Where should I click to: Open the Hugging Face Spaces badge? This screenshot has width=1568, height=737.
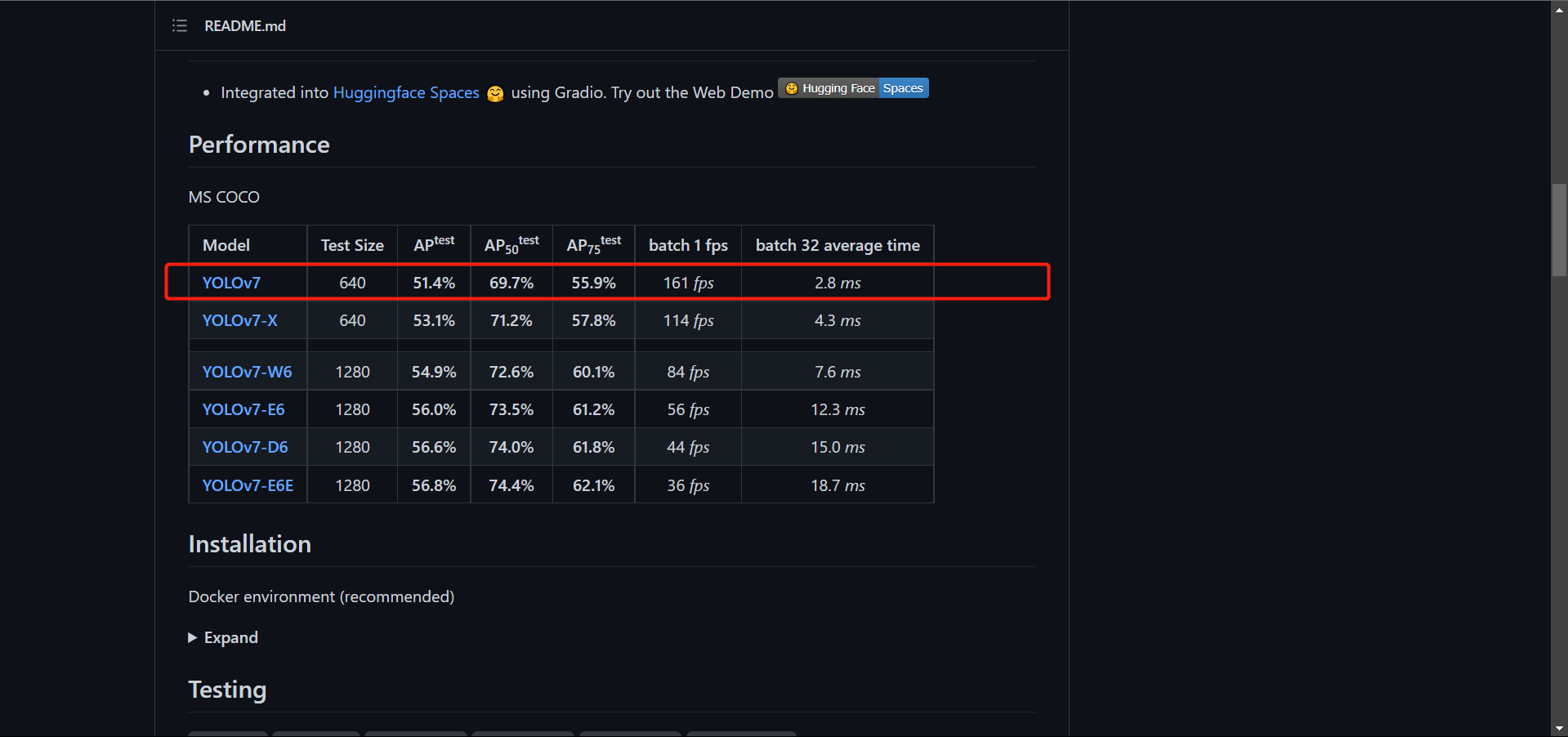coord(853,88)
